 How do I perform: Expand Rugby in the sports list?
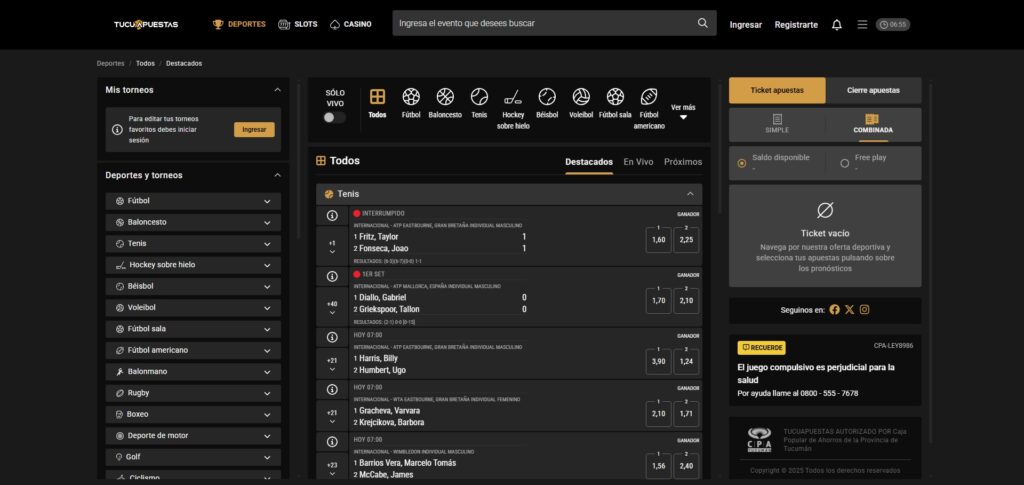pos(193,393)
